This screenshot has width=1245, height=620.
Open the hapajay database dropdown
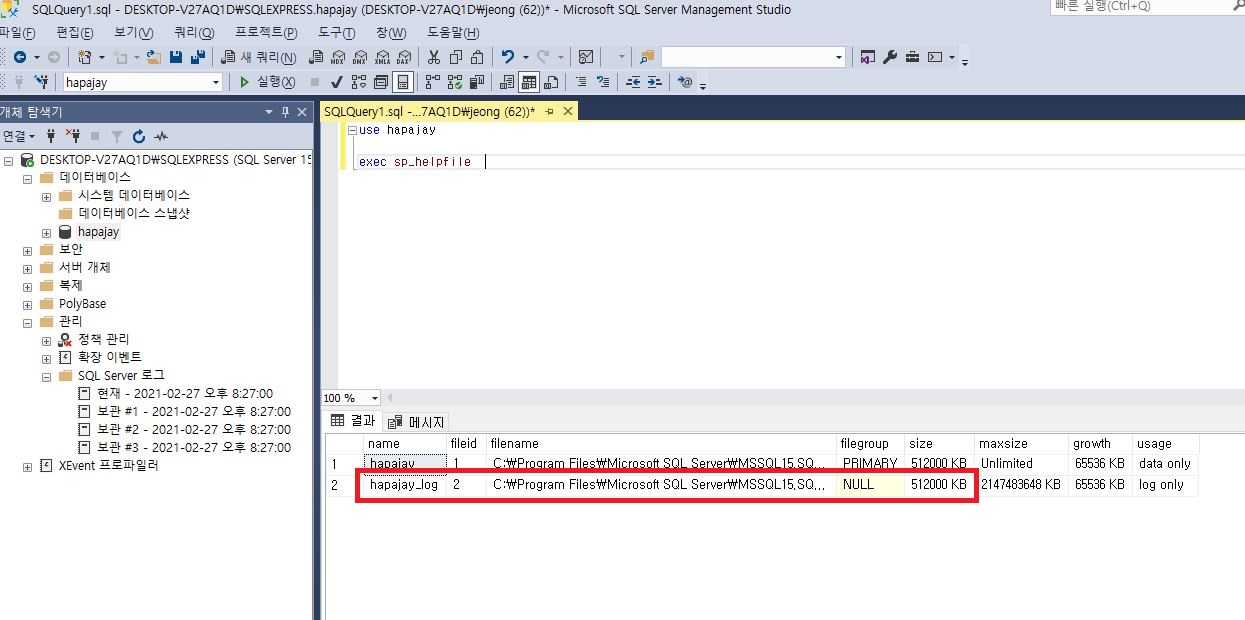[x=216, y=82]
